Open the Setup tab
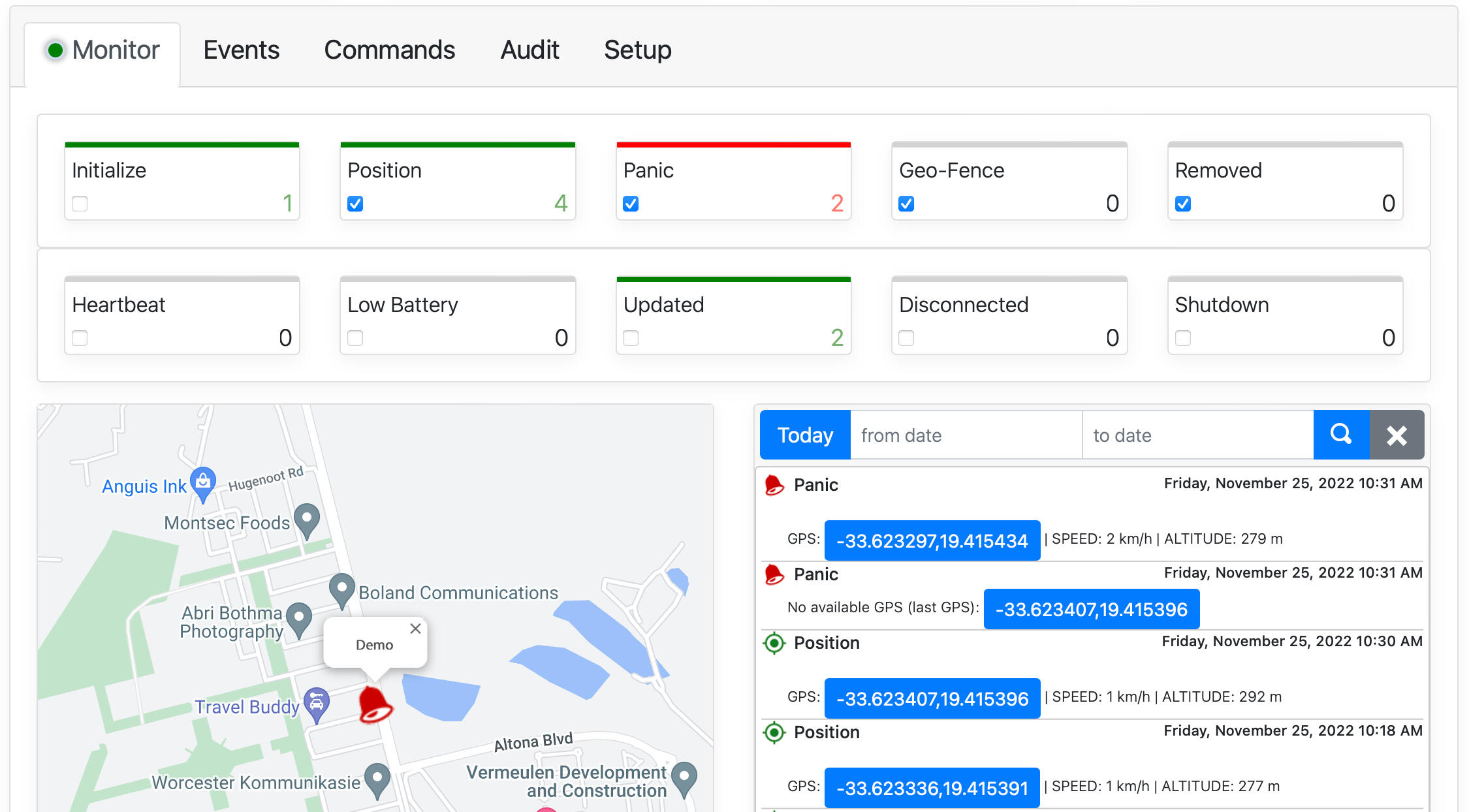The width and height of the screenshot is (1469, 812). click(637, 50)
